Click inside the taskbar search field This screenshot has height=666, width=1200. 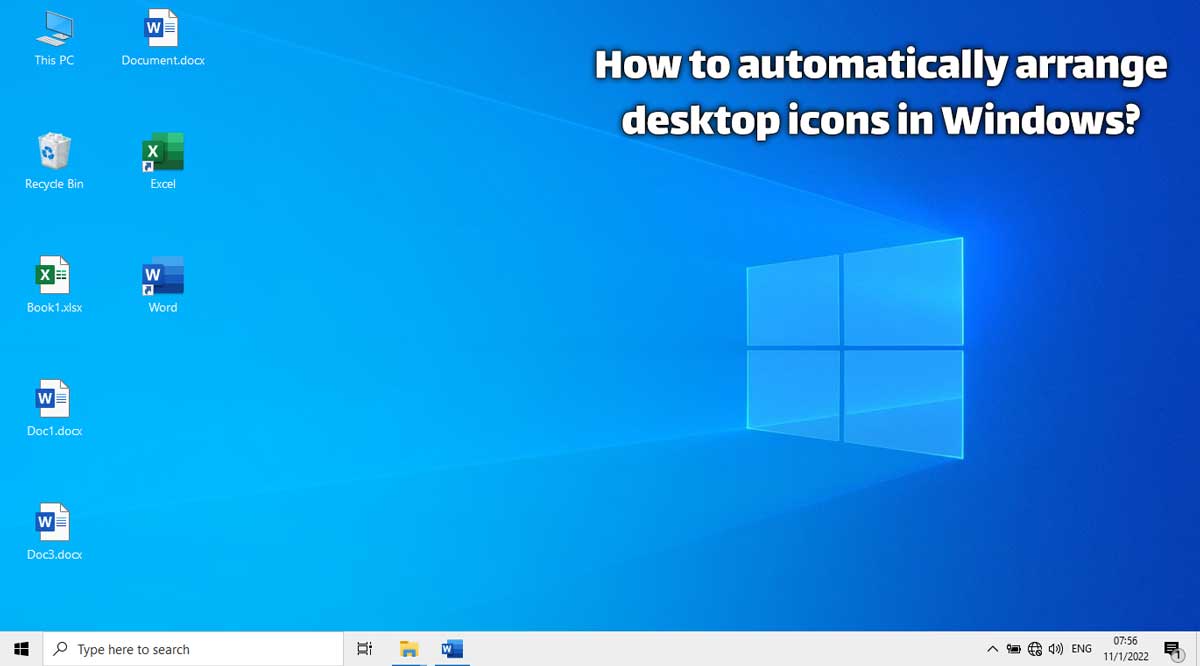(190, 648)
